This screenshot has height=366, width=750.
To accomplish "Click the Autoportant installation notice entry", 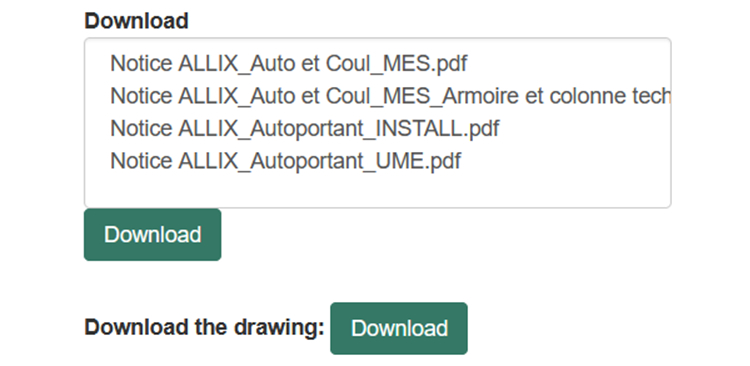I will click(x=378, y=128).
